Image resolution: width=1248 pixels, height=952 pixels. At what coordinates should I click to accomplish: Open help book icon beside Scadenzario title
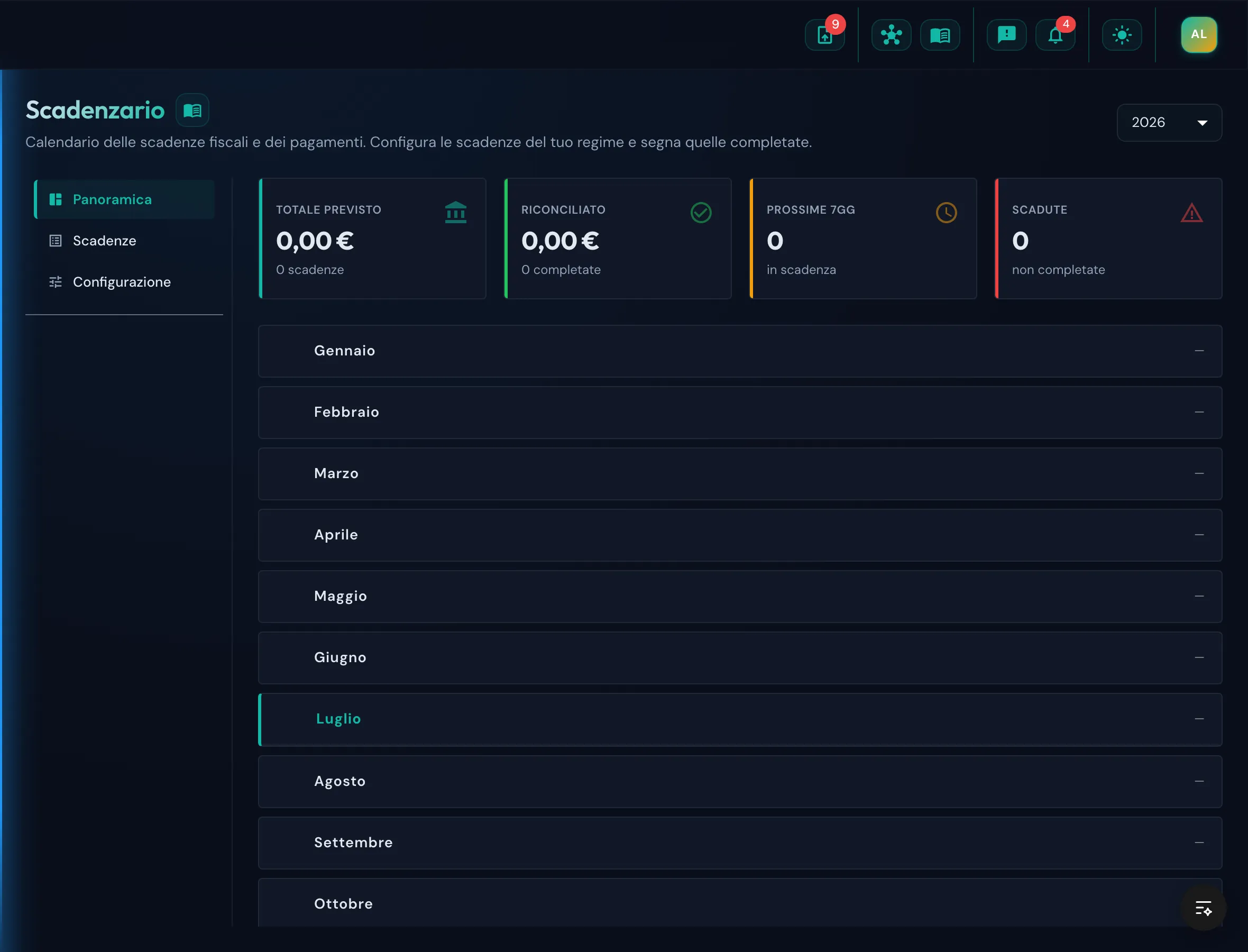pyautogui.click(x=192, y=110)
